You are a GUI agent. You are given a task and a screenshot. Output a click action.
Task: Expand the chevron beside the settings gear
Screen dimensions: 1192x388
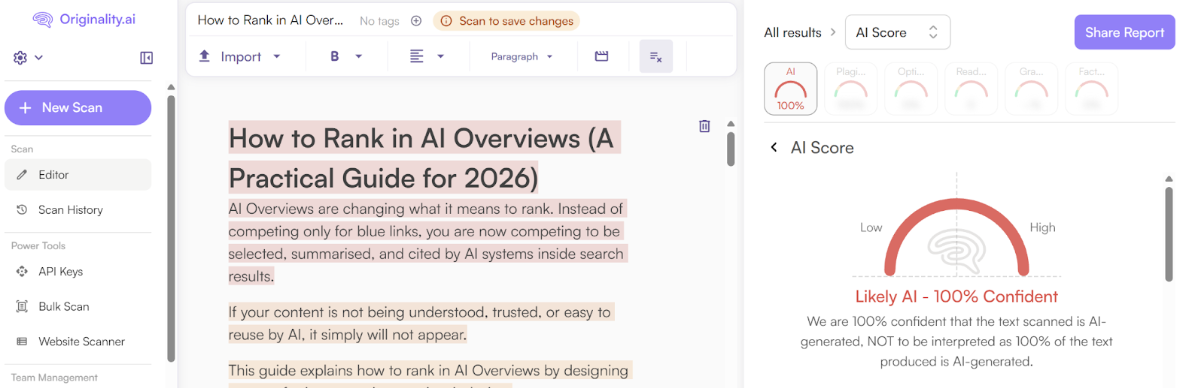tap(39, 57)
